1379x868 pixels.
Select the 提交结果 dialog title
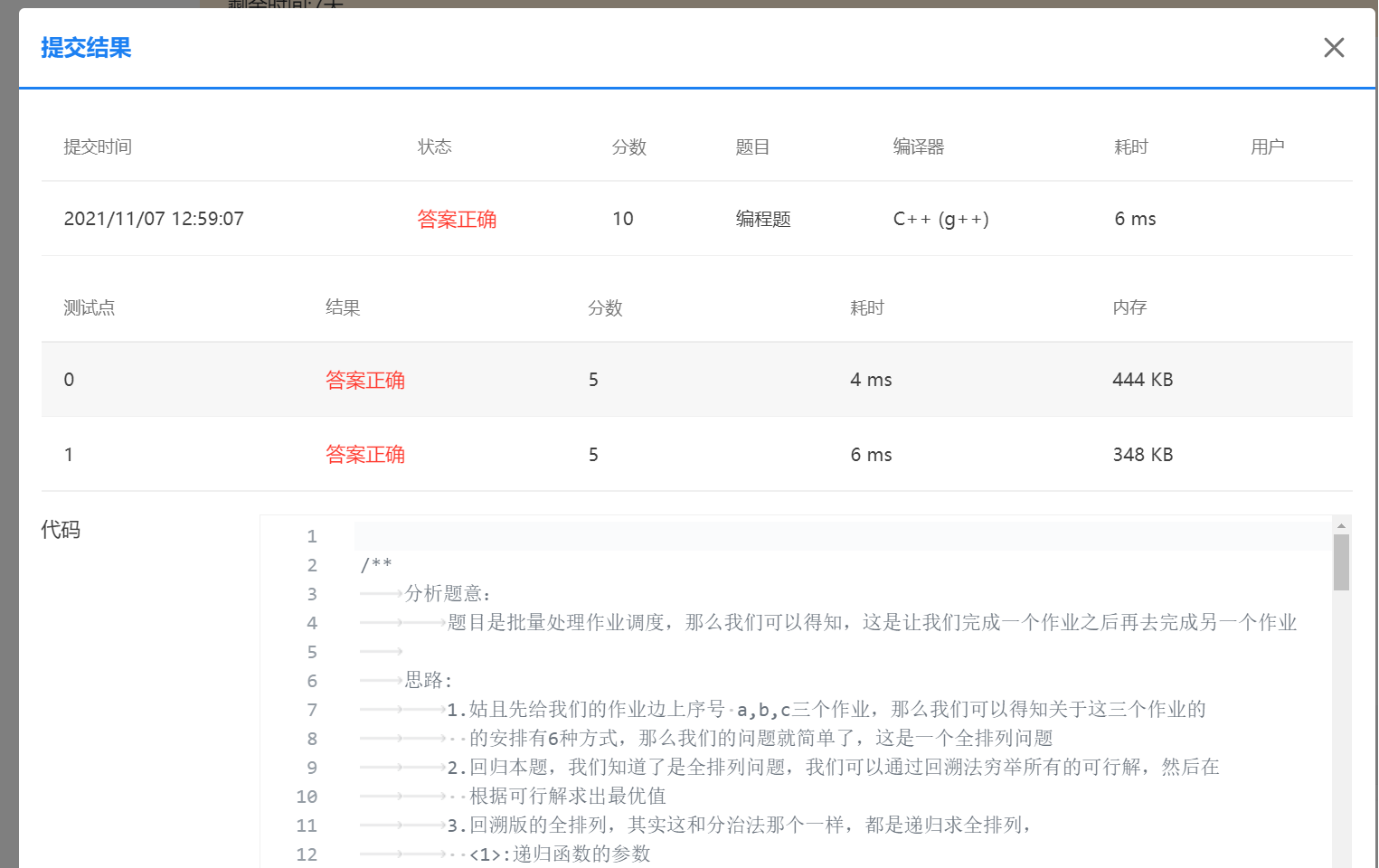[x=86, y=48]
